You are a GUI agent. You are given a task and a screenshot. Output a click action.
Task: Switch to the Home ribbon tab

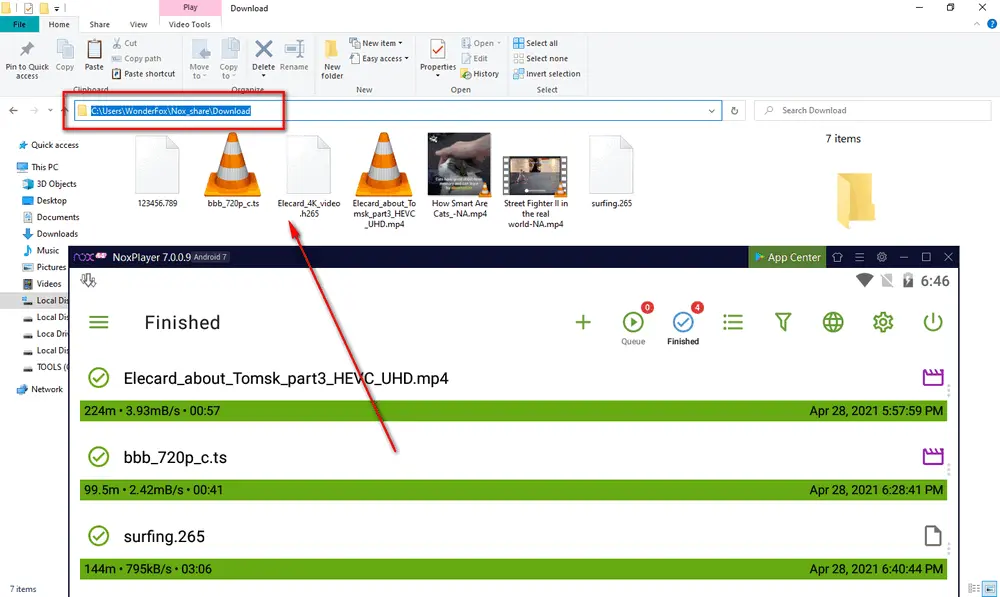[59, 24]
